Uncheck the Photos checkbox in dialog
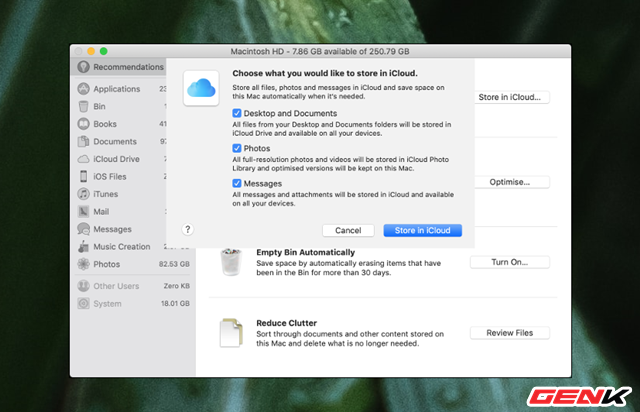Image resolution: width=640 pixels, height=412 pixels. 237,148
